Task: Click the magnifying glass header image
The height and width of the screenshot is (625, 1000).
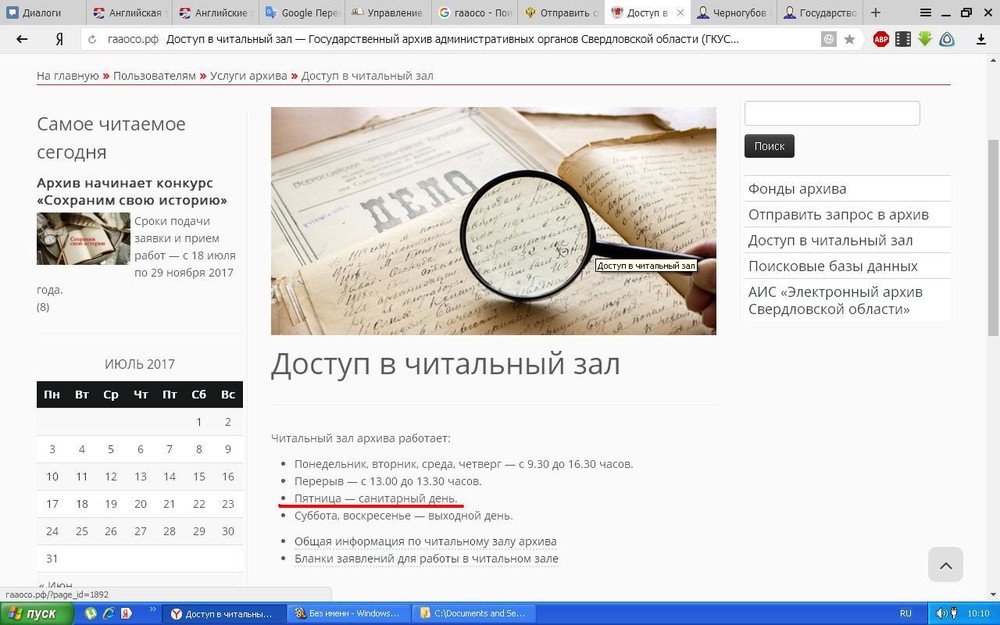Action: 493,221
